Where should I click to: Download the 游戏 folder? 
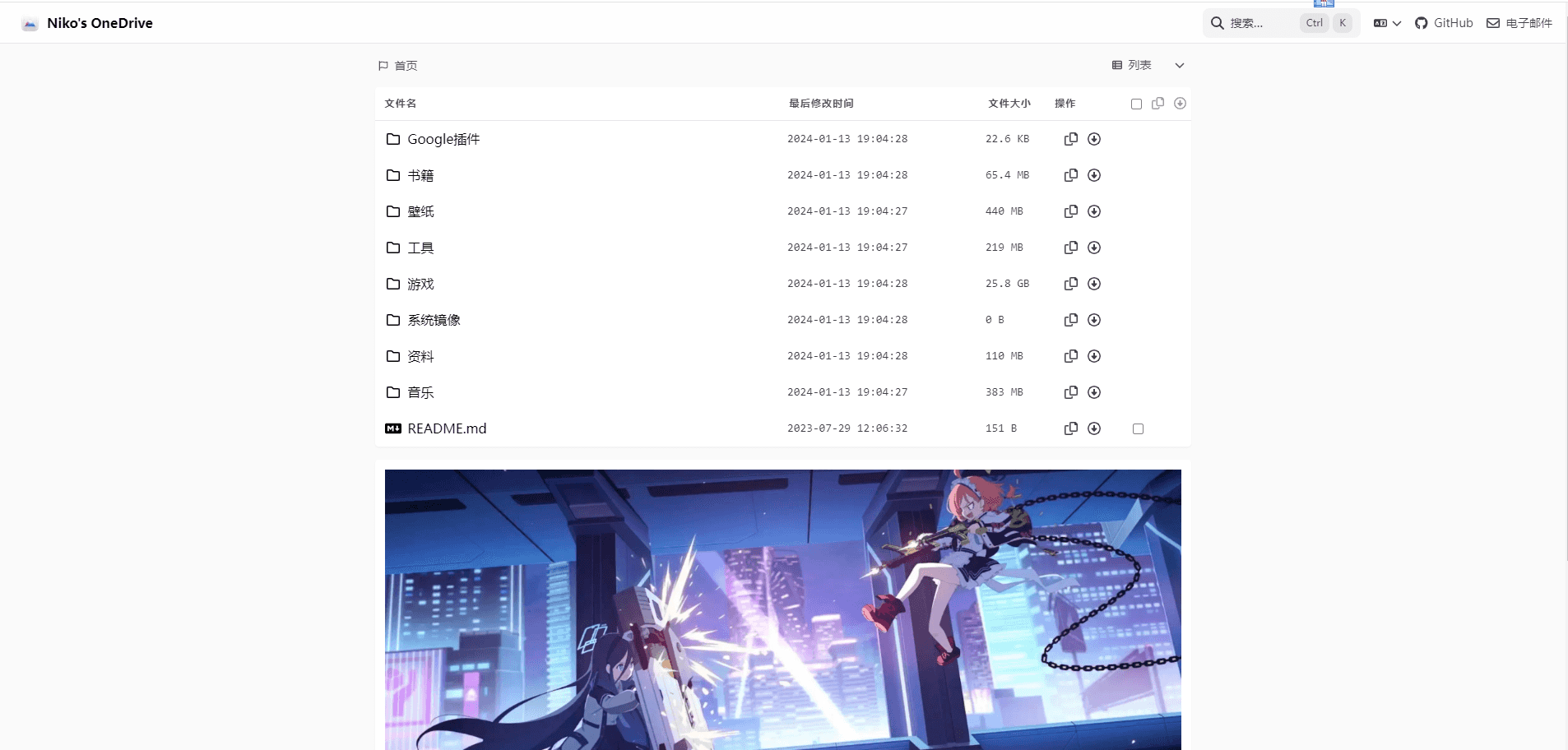1094,284
